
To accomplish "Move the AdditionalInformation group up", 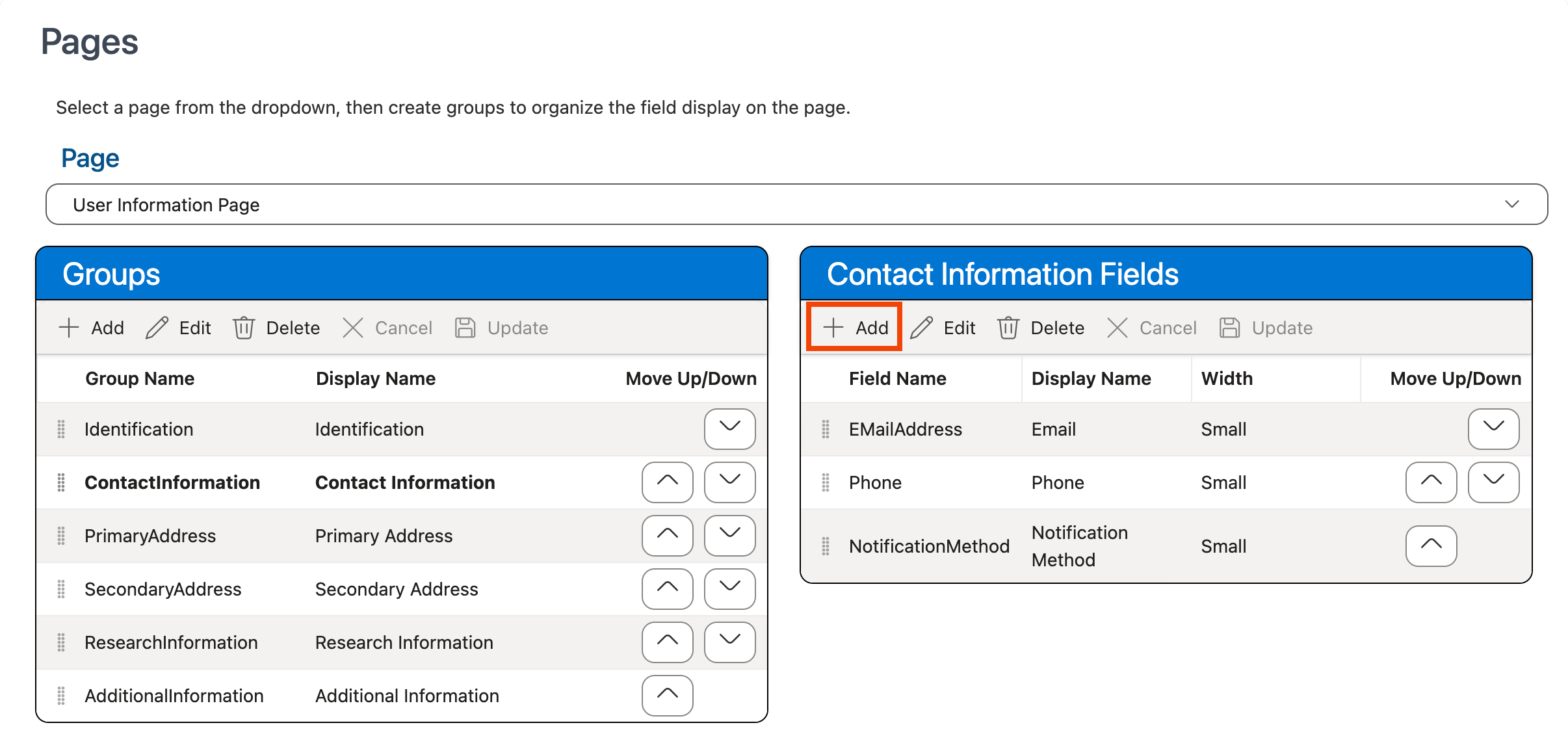I will 667,695.
